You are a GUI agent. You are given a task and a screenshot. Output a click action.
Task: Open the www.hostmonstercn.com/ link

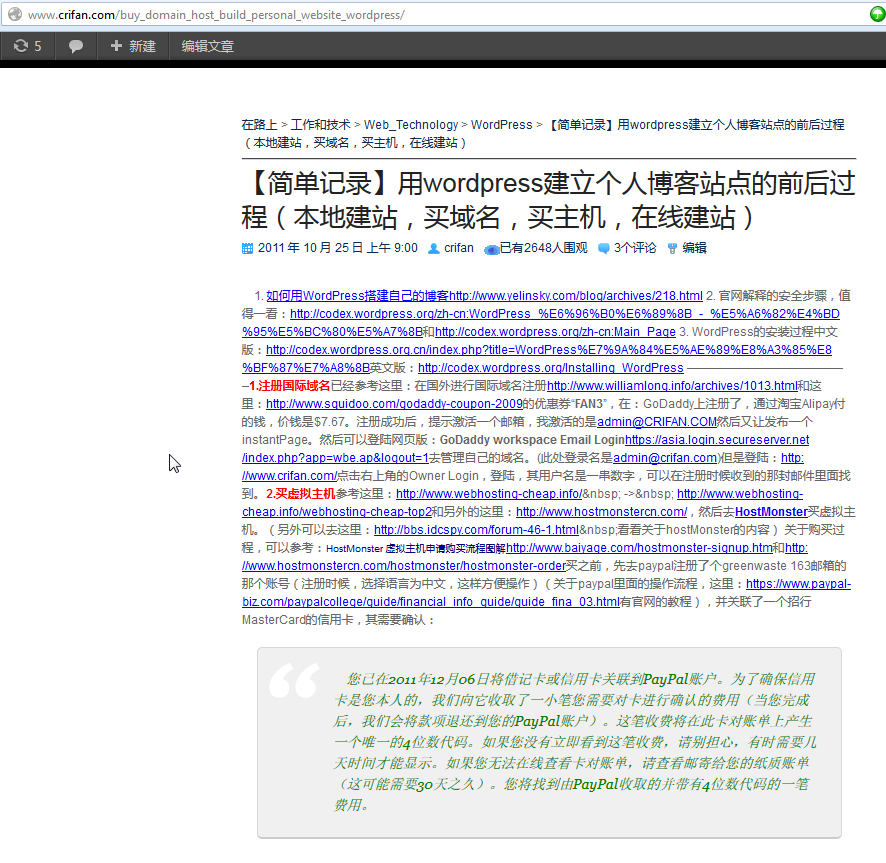(x=602, y=512)
